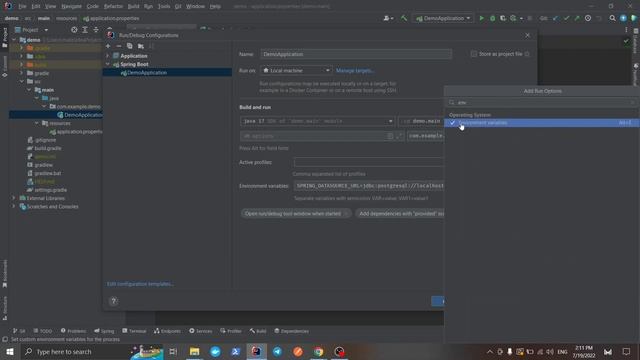This screenshot has width=640, height=360.
Task: Click Manage targets link
Action: point(355,71)
